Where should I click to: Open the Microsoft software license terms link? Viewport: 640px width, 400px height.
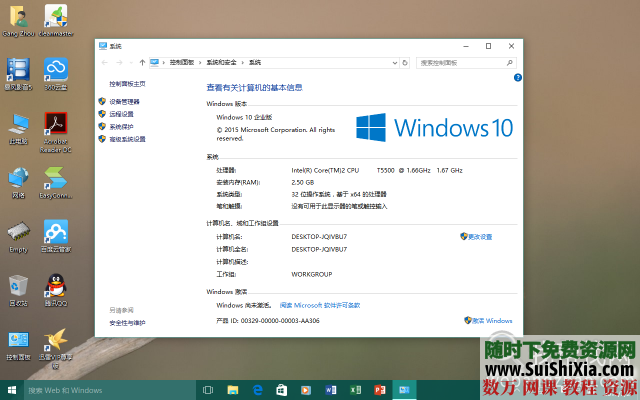pyautogui.click(x=320, y=305)
